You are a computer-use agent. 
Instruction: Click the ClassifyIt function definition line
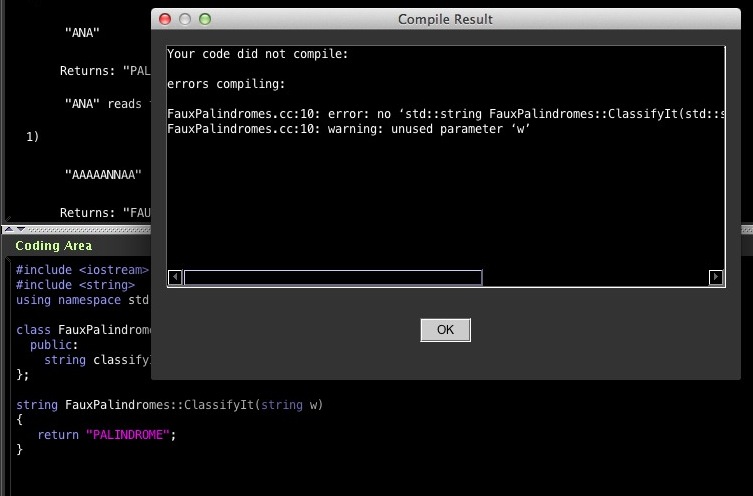tap(169, 405)
